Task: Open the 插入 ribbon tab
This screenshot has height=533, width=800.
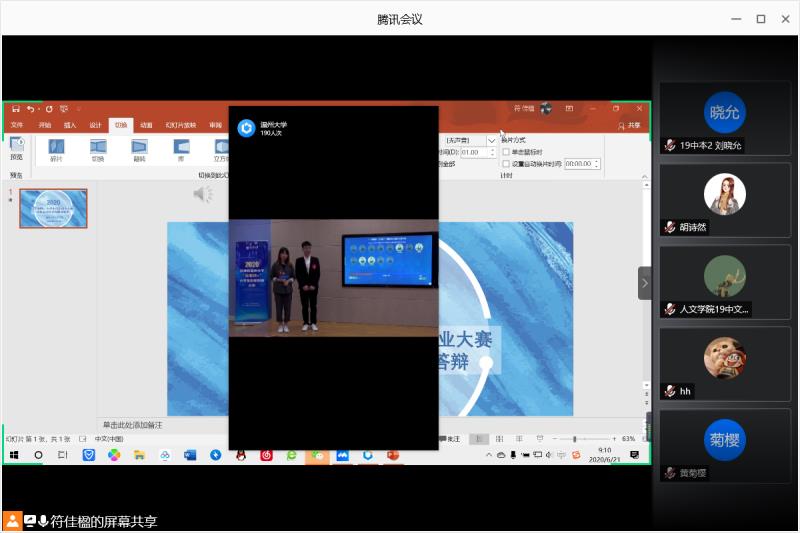Action: (x=70, y=125)
